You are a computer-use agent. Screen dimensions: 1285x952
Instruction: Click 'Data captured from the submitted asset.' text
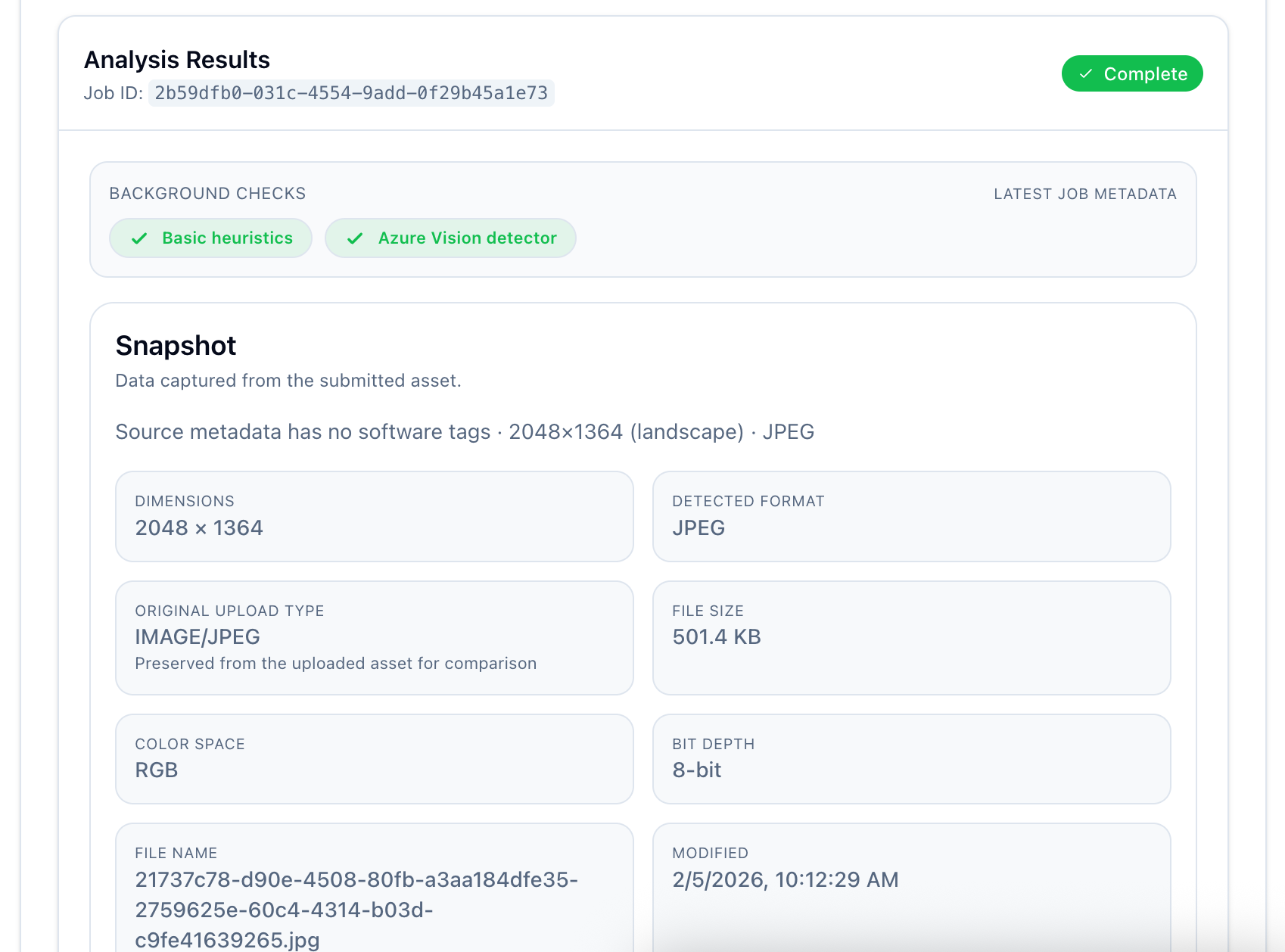click(x=288, y=381)
